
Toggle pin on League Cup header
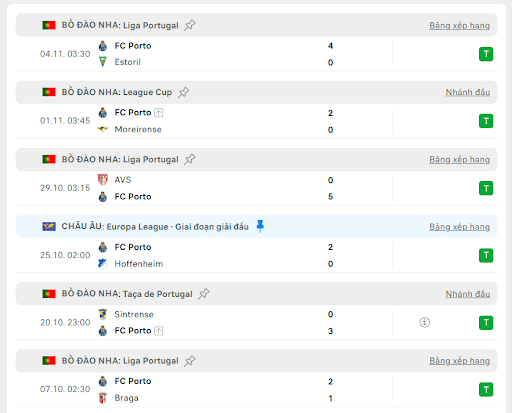click(x=183, y=92)
